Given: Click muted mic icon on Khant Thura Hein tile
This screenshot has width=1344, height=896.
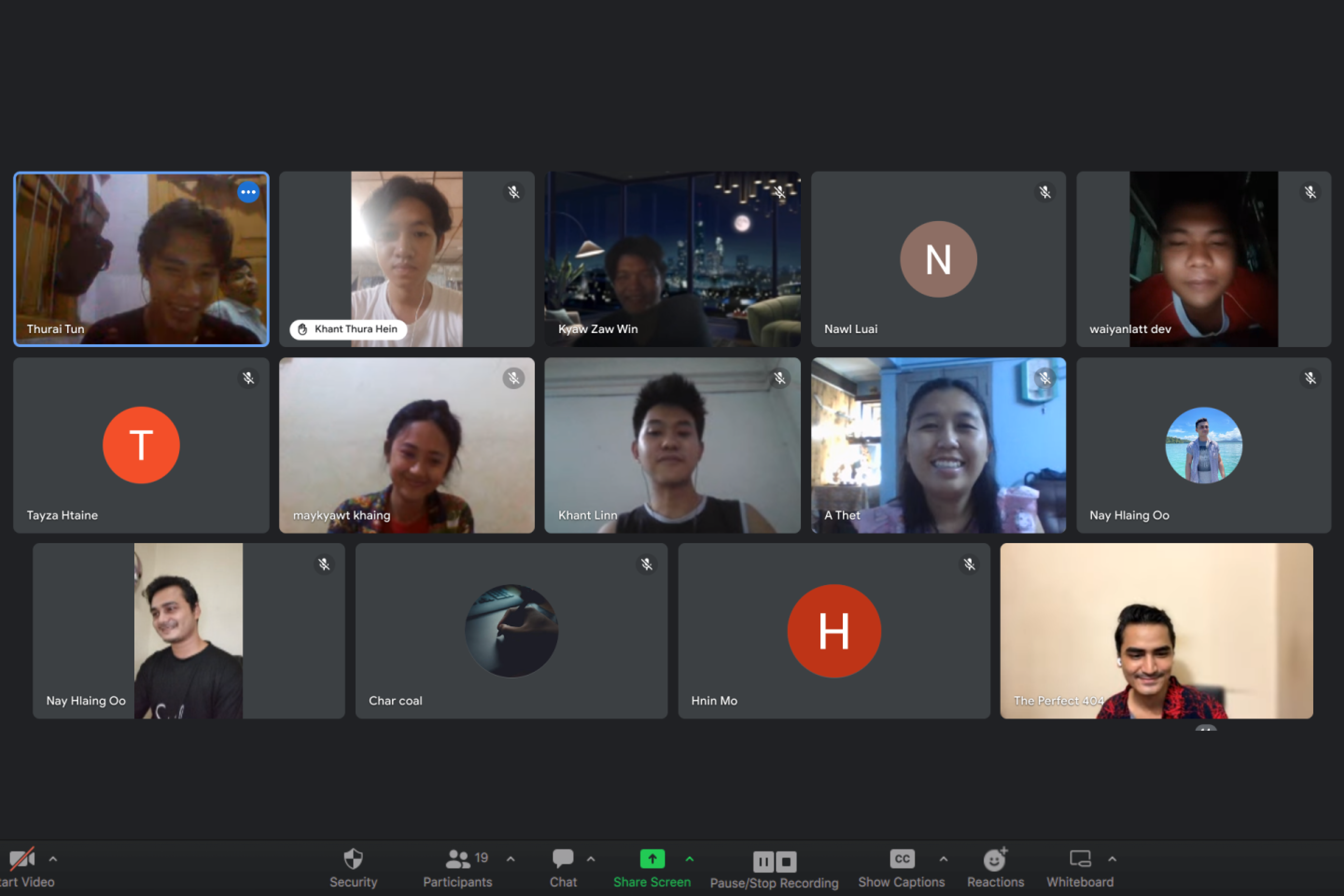Looking at the screenshot, I should pos(514,192).
